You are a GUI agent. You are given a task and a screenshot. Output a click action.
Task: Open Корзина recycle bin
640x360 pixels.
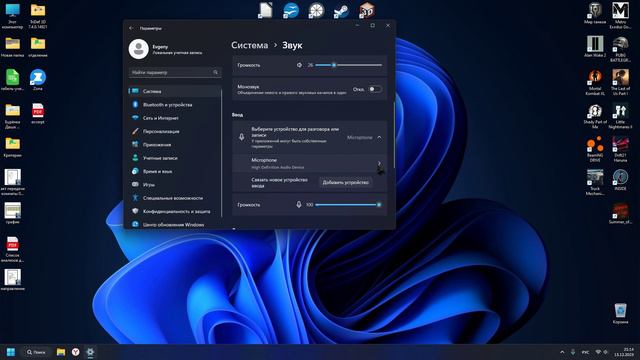[x=620, y=313]
